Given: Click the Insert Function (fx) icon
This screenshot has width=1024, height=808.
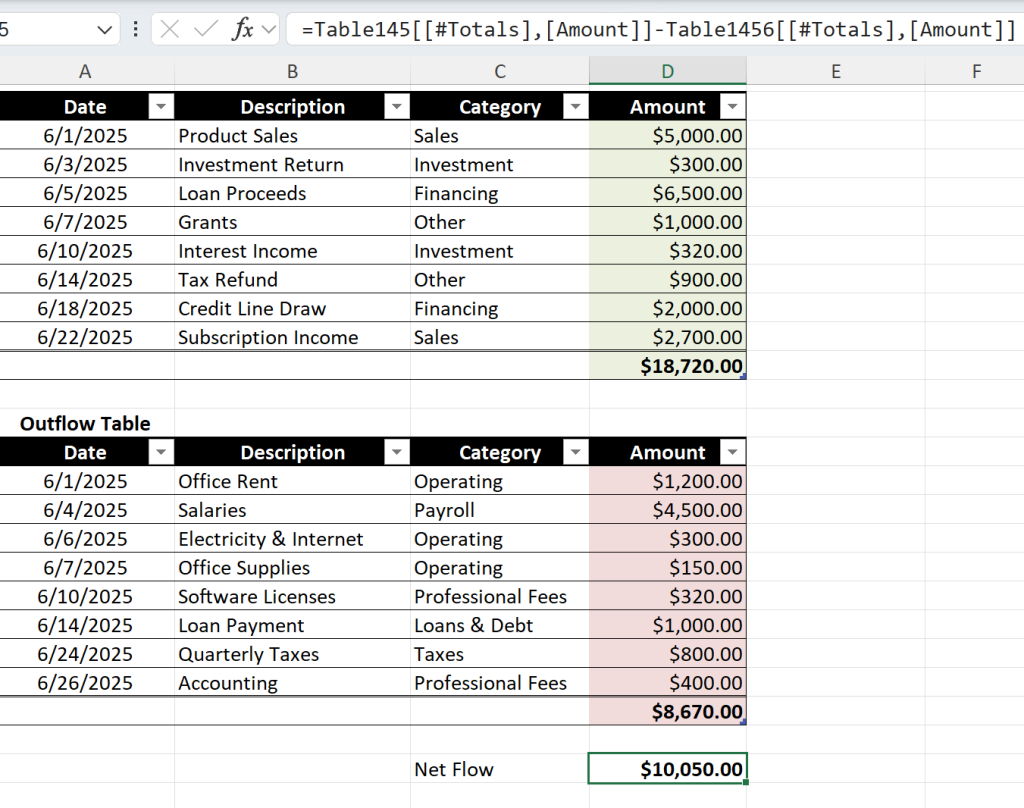Looking at the screenshot, I should [x=244, y=29].
